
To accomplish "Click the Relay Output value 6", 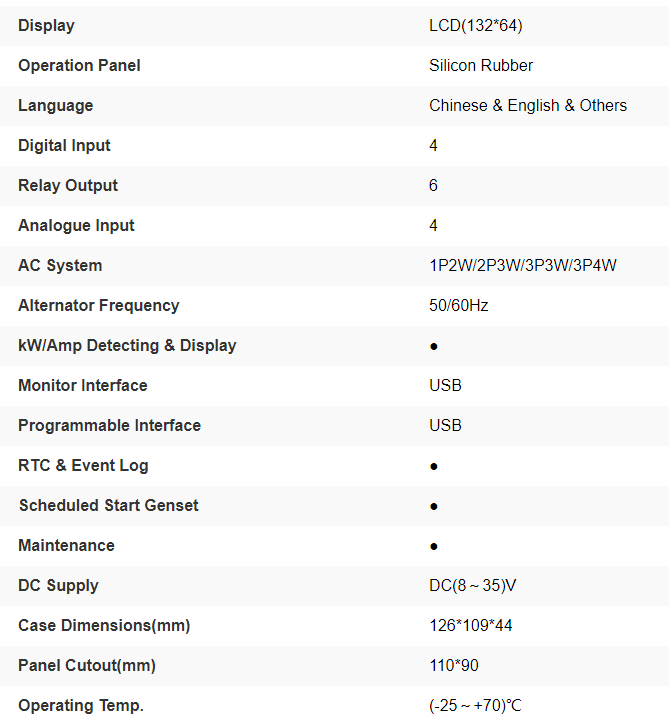I will 434,185.
